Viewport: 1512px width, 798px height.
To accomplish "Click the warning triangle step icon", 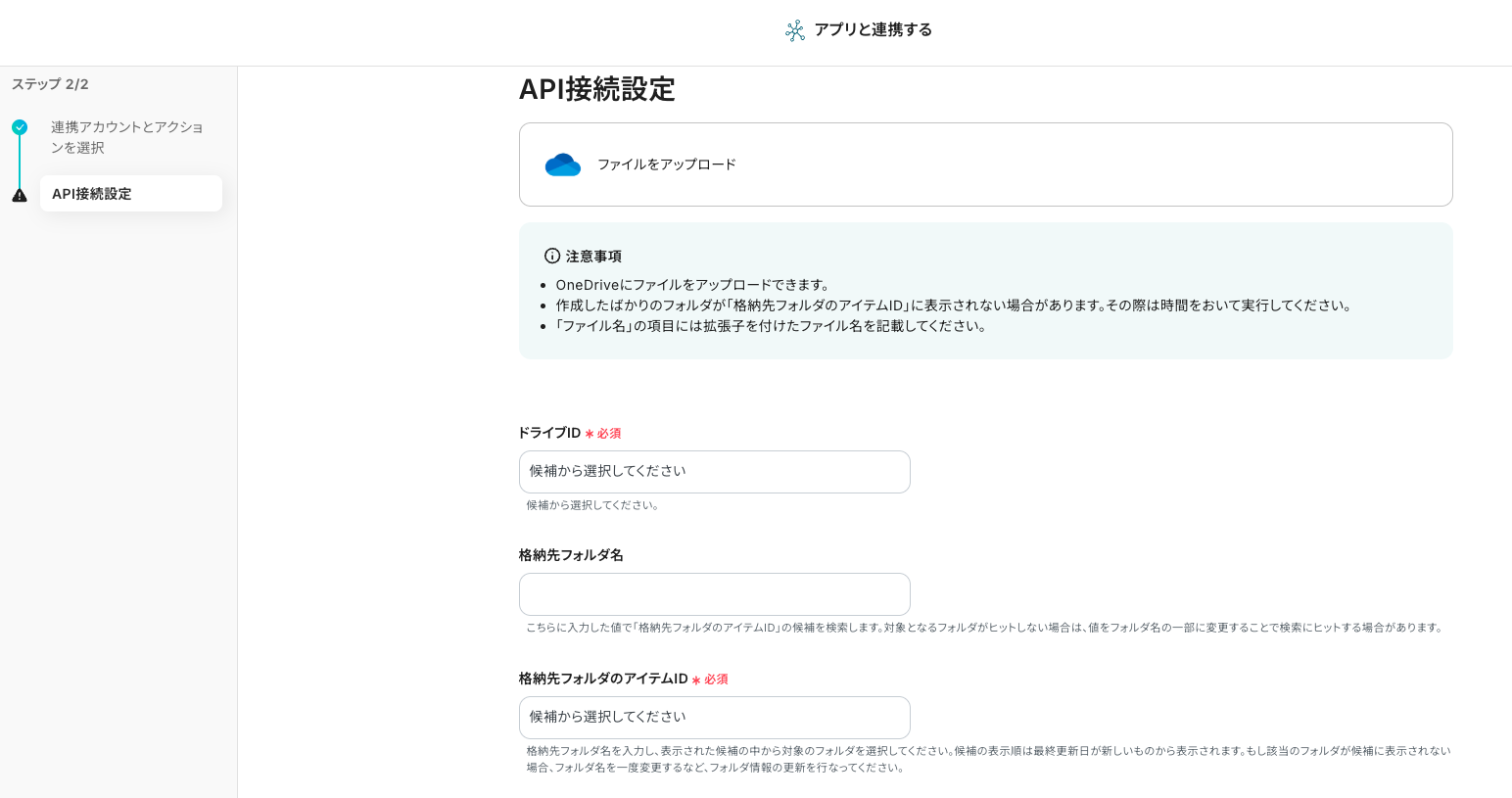I will (x=20, y=195).
